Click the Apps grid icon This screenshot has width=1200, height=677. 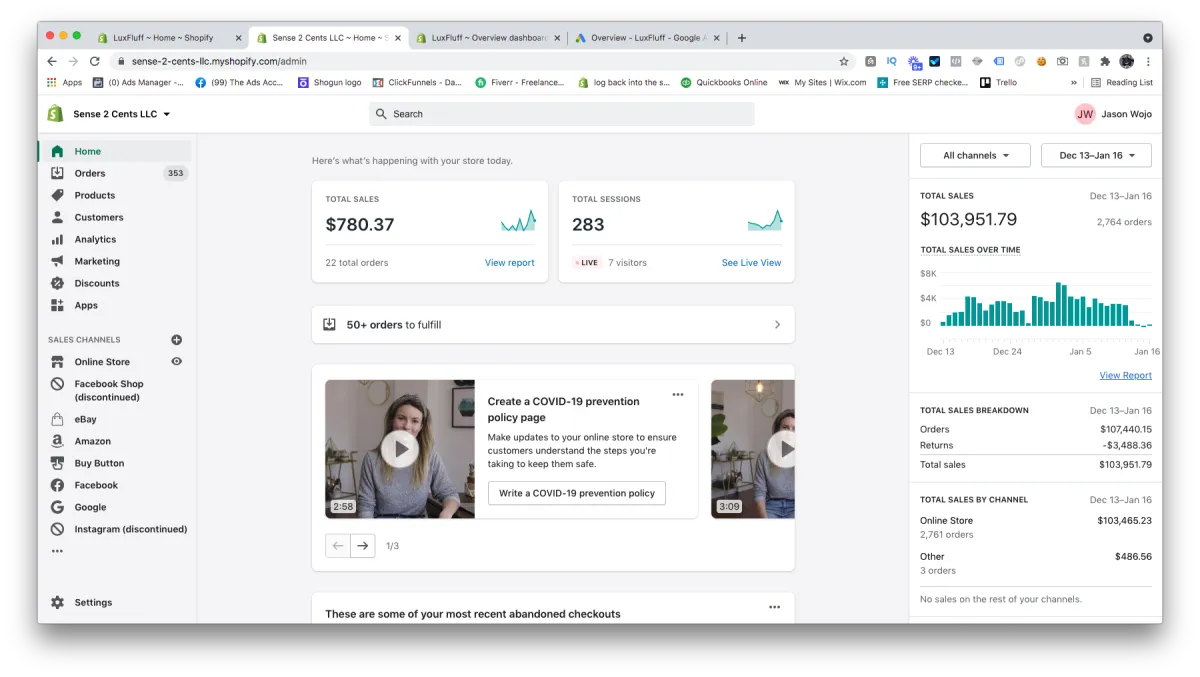57,305
